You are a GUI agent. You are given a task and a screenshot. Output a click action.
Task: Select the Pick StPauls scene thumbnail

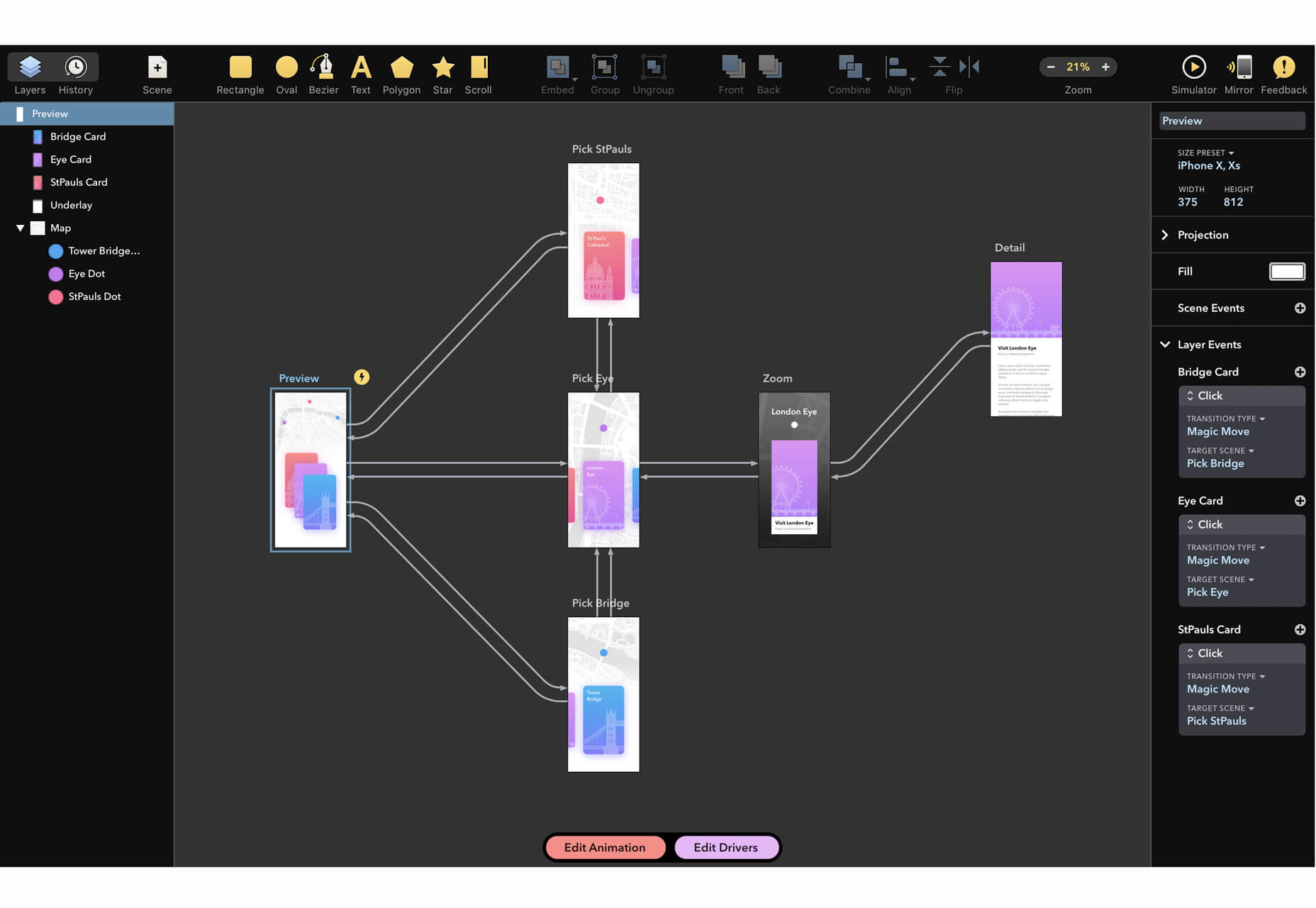[603, 240]
